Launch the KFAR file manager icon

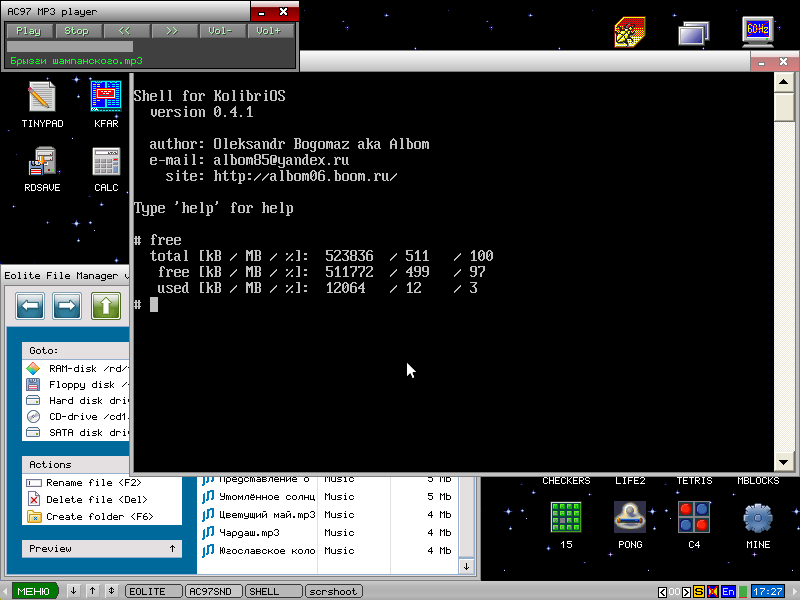[106, 97]
